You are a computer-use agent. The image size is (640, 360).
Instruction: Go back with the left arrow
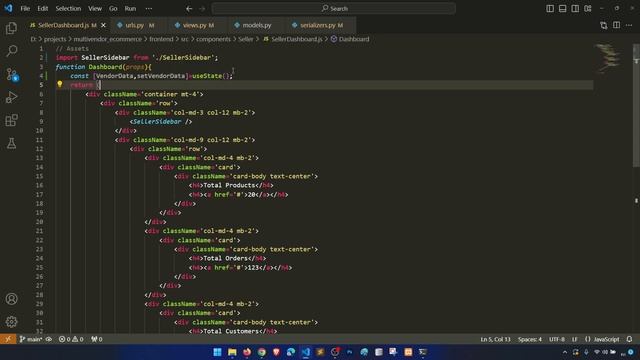point(189,8)
